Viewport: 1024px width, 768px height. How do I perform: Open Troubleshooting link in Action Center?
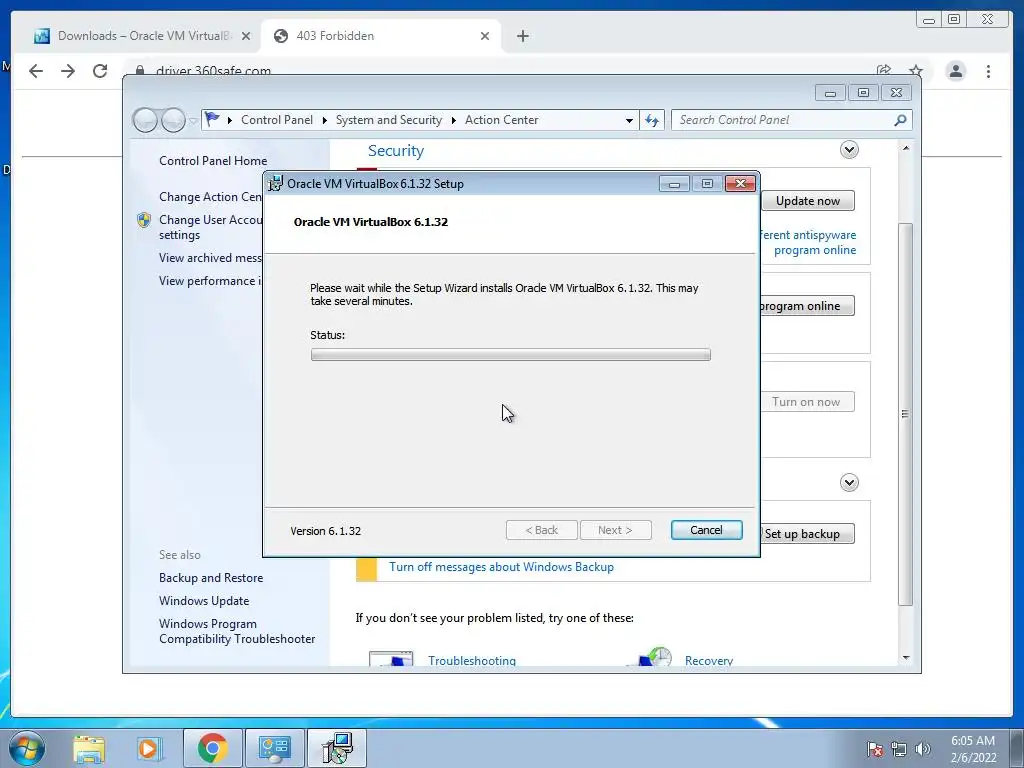pyautogui.click(x=472, y=660)
